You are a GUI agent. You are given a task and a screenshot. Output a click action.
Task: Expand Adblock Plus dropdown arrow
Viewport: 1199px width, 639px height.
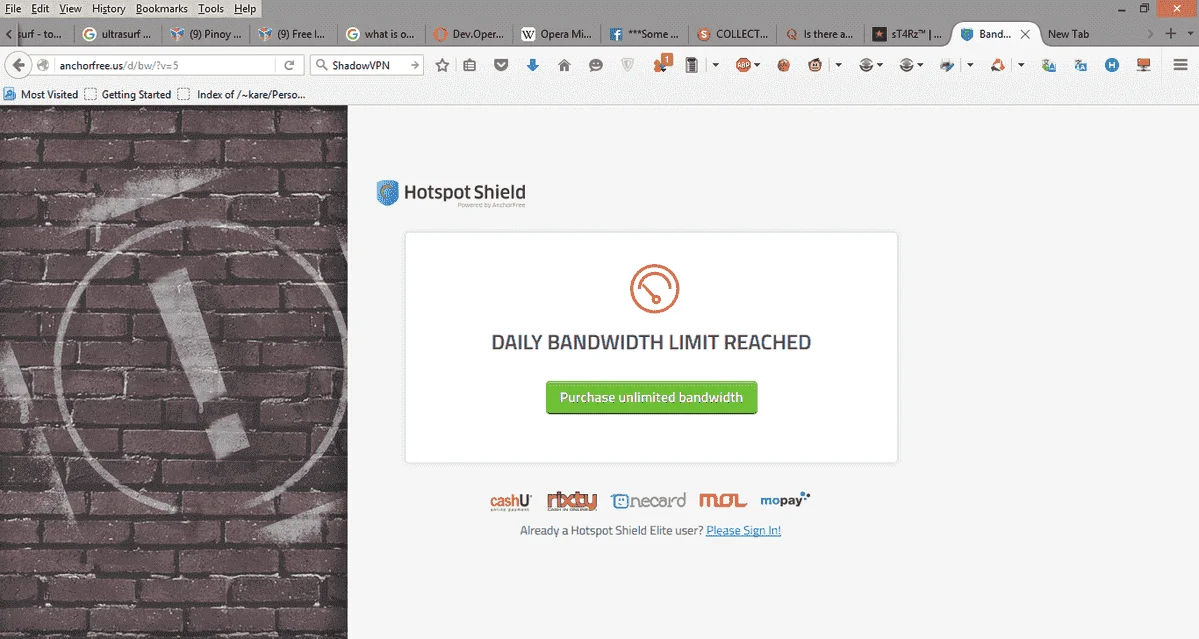point(757,66)
